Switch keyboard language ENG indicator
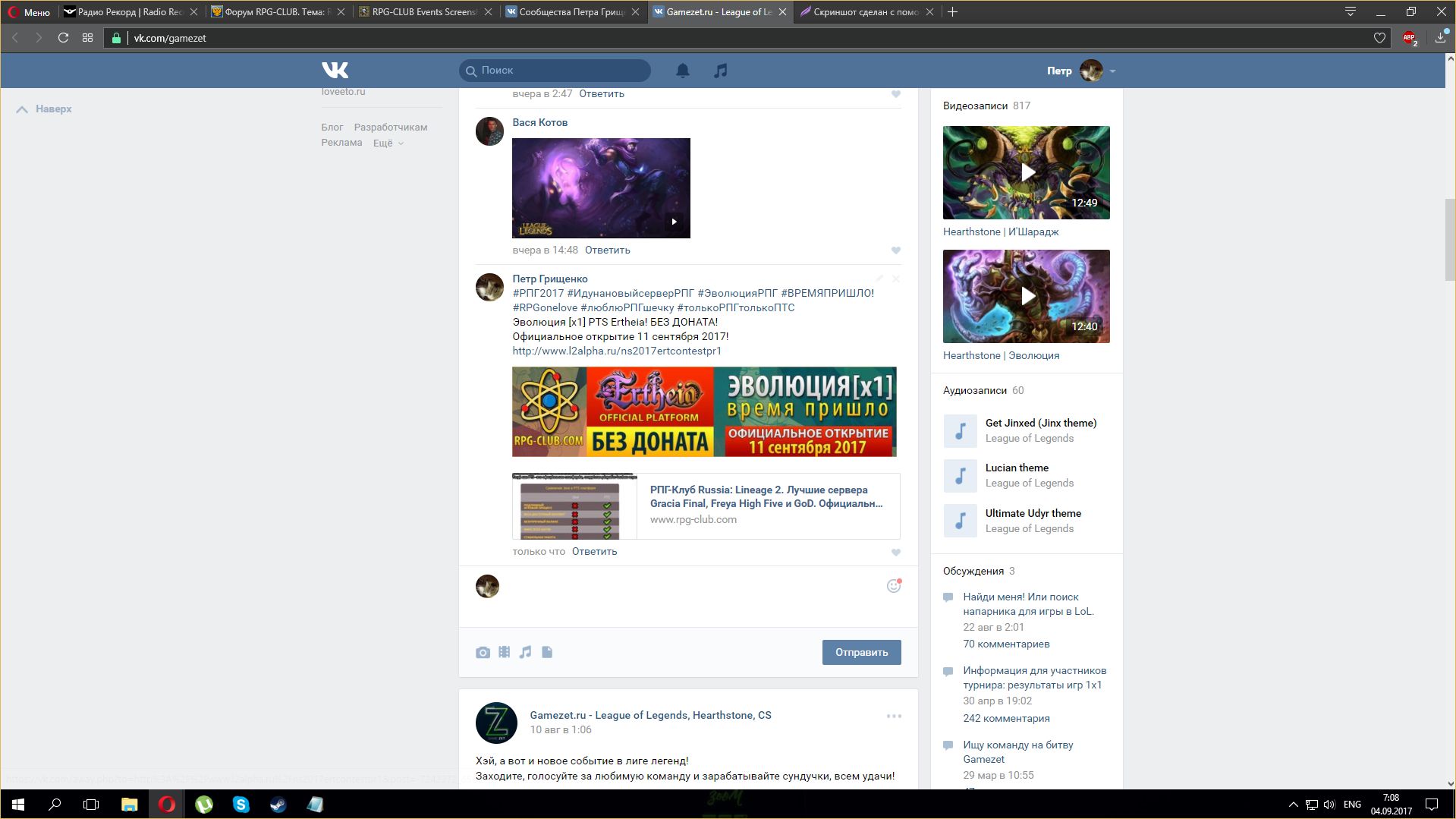Screen dimensions: 1456x819 click(1352, 805)
